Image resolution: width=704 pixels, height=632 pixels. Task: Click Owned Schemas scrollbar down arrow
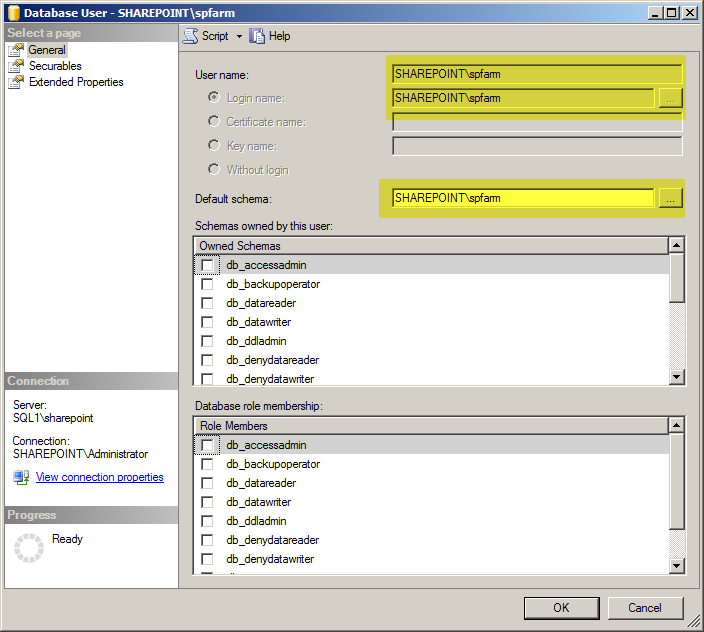(x=676, y=377)
